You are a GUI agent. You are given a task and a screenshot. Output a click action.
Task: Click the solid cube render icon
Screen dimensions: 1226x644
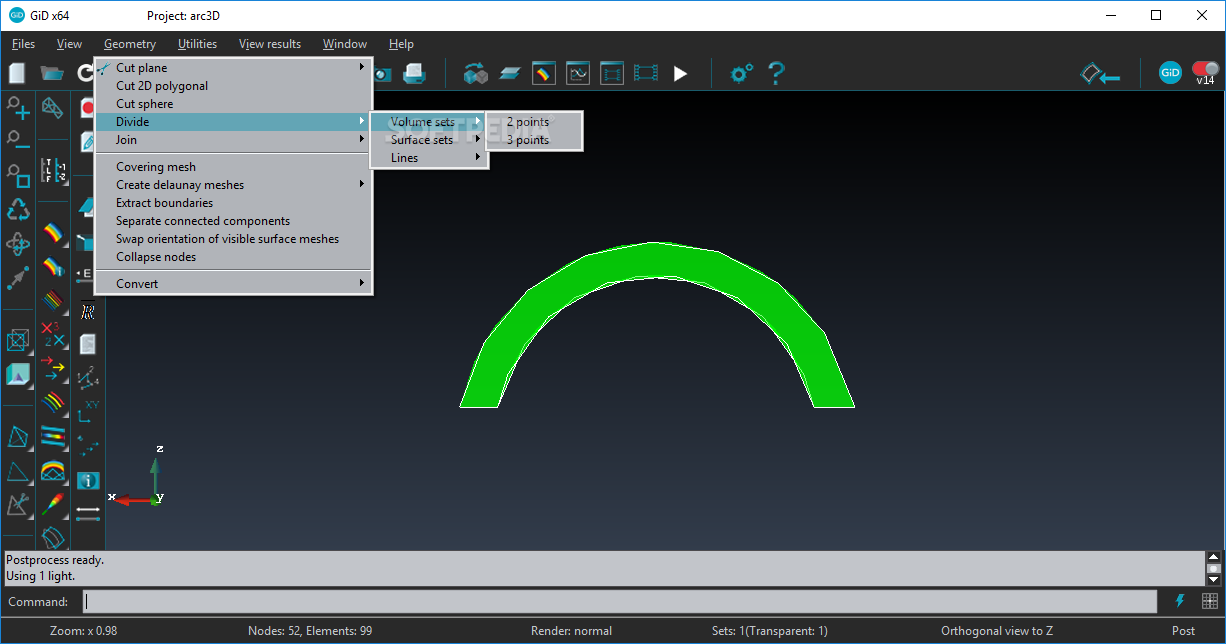coord(18,375)
